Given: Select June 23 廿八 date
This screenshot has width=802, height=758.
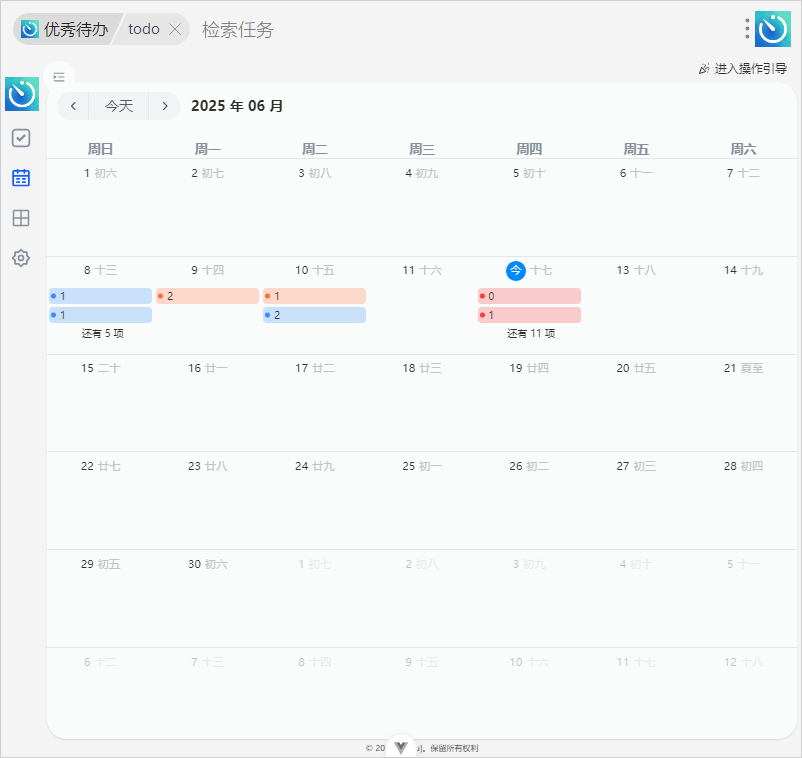Looking at the screenshot, I should 208,466.
